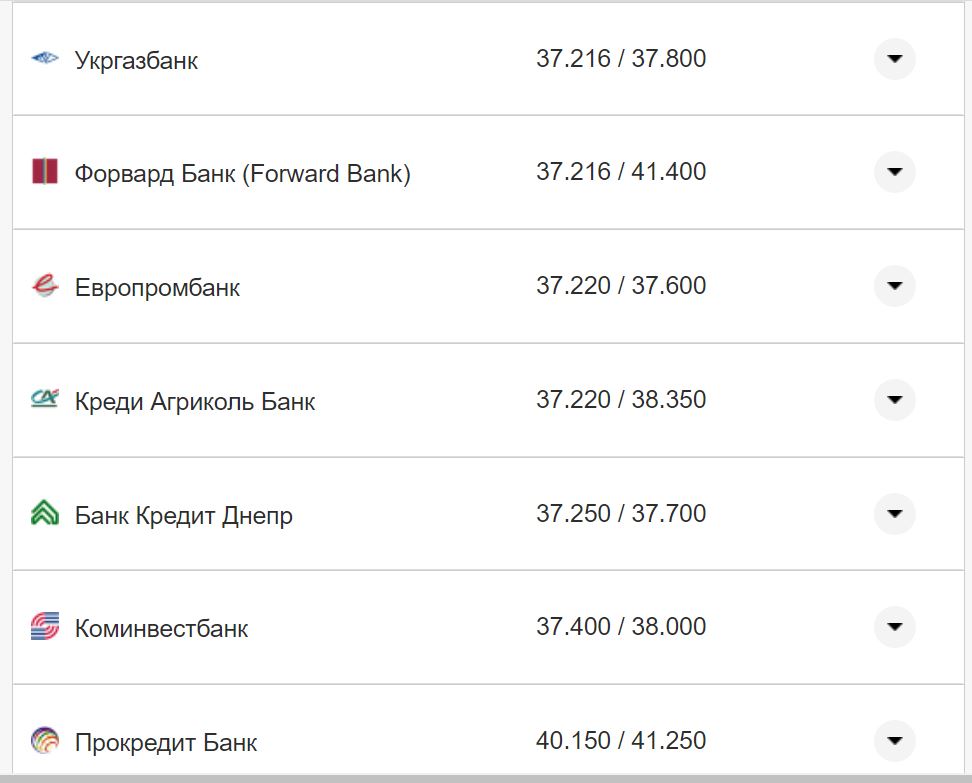The width and height of the screenshot is (972, 783).
Task: Expand the Креди Агриколь Банк row
Action: pos(895,400)
